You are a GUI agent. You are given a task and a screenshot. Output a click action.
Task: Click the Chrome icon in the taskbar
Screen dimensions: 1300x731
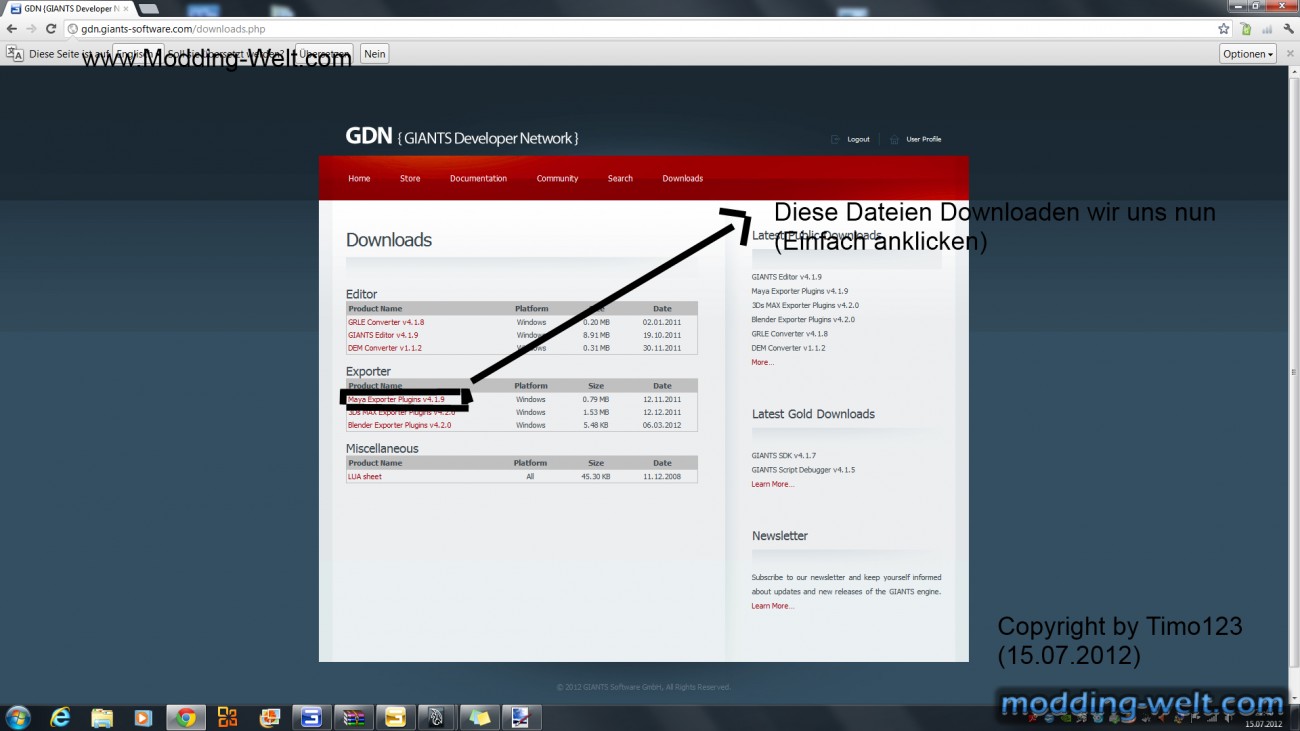pyautogui.click(x=185, y=717)
